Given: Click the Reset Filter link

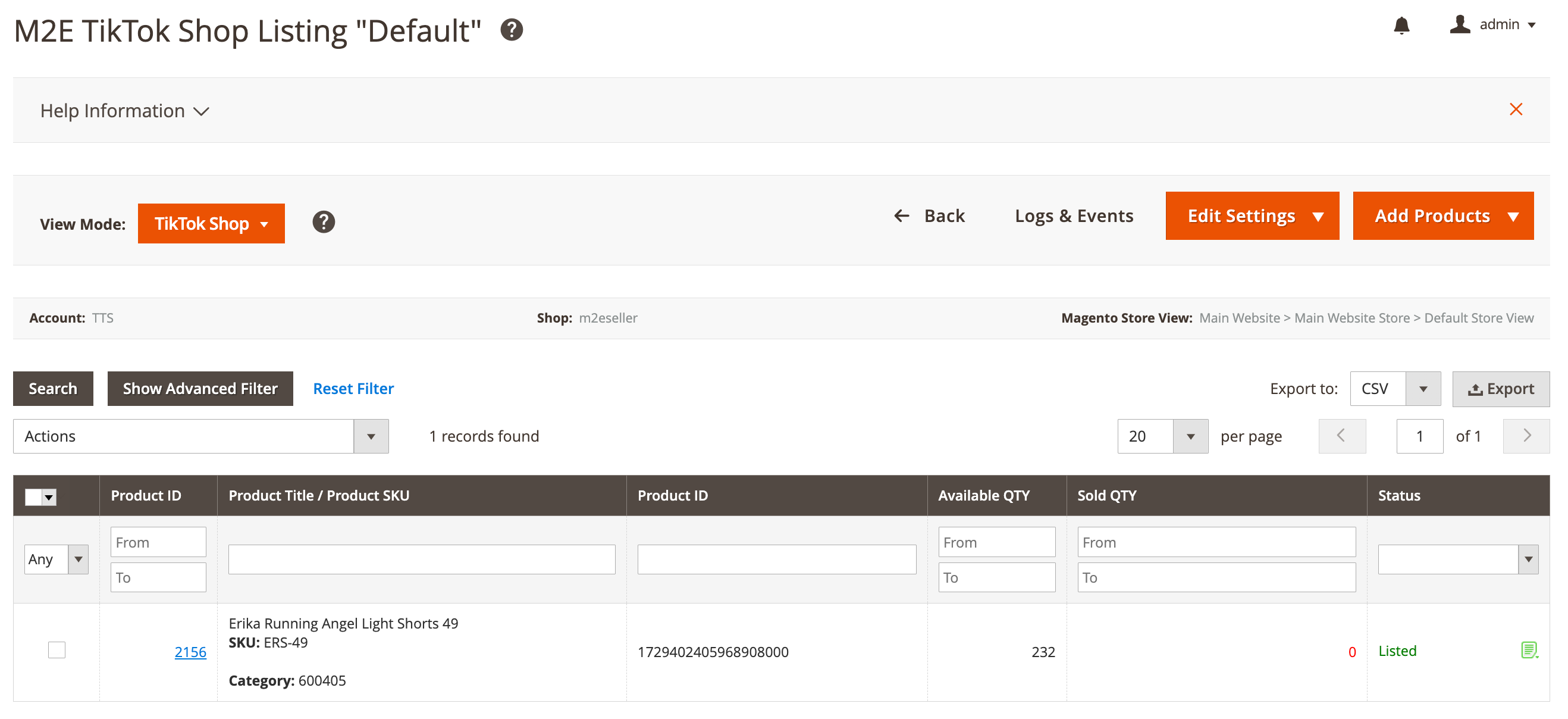Looking at the screenshot, I should pos(353,389).
